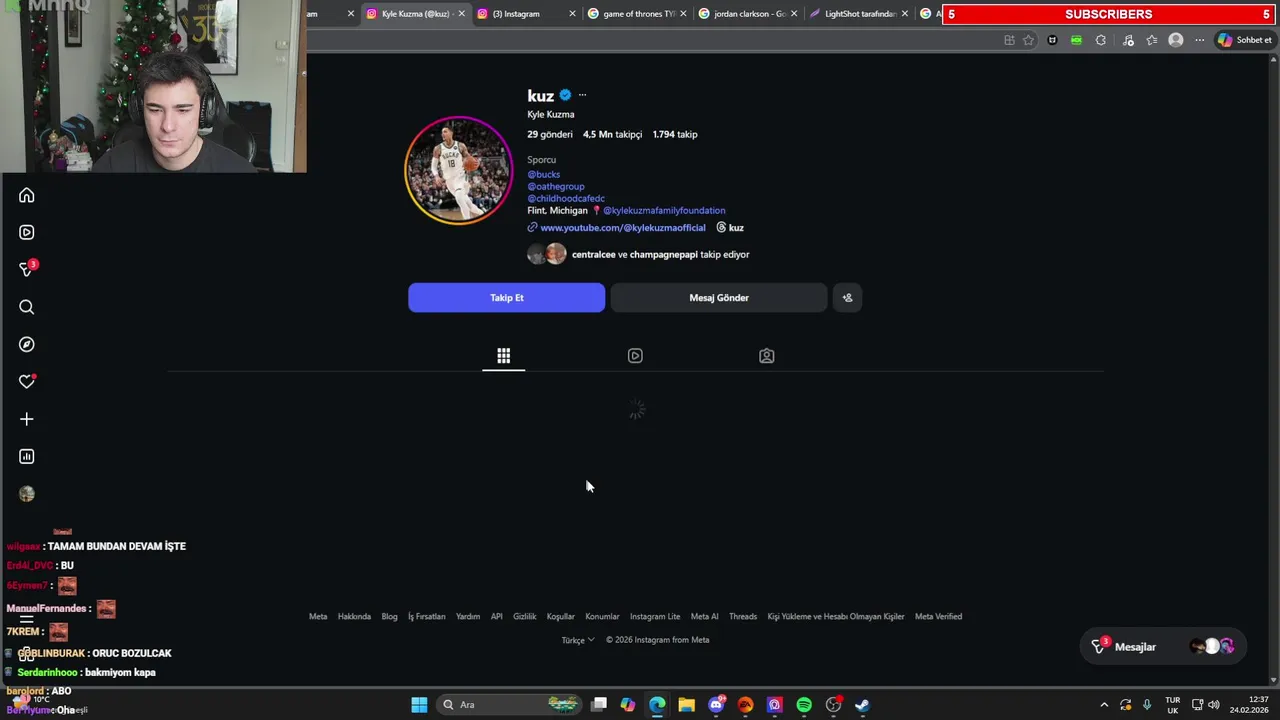Open the dashboard chart icon in sidebar
The image size is (1280, 720).
(27, 456)
